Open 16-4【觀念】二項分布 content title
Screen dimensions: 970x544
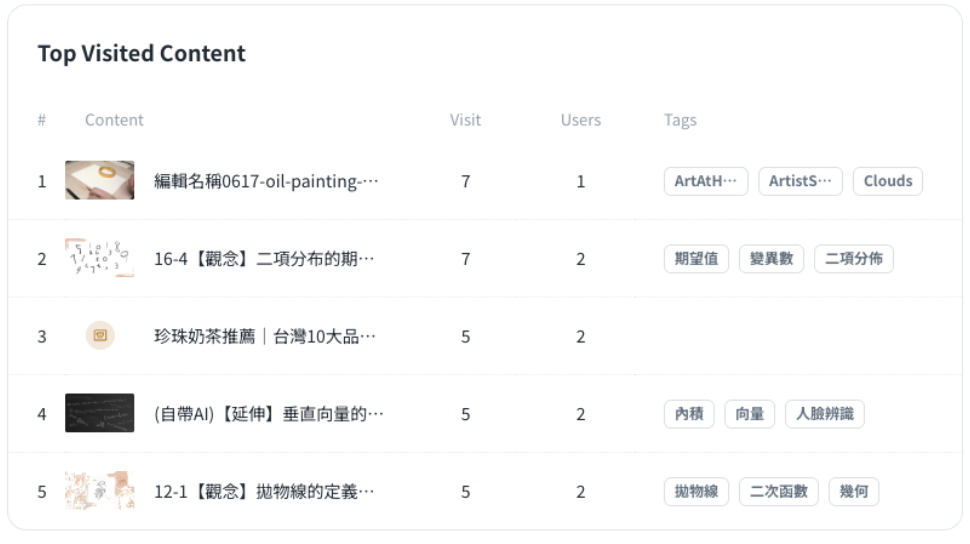(264, 259)
